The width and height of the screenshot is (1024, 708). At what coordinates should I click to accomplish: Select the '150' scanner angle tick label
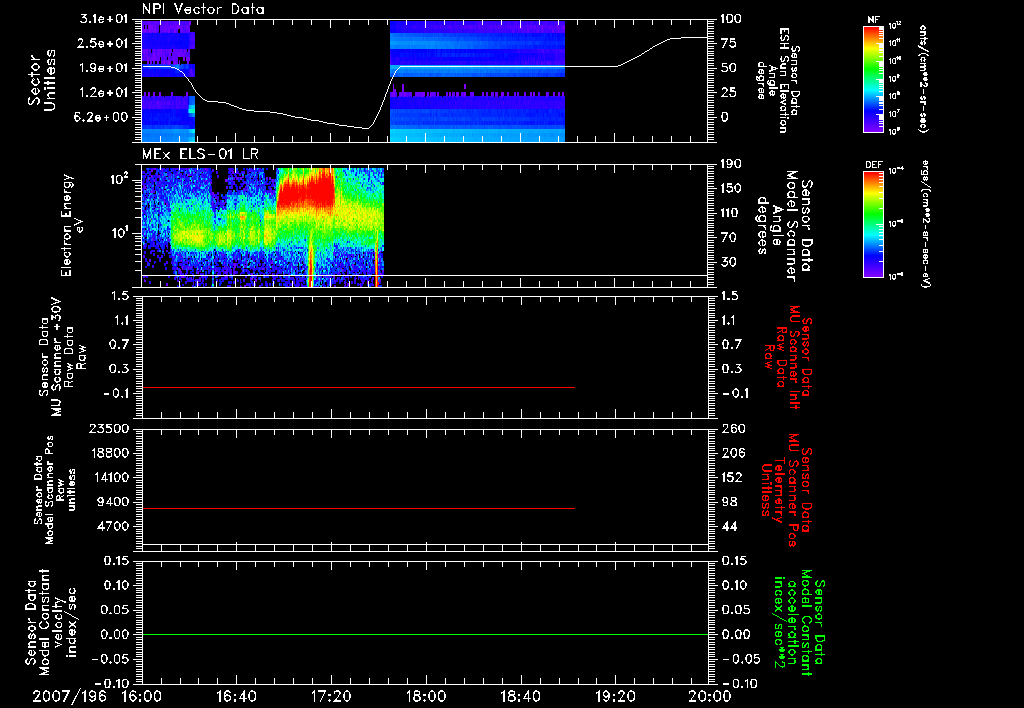tap(731, 189)
